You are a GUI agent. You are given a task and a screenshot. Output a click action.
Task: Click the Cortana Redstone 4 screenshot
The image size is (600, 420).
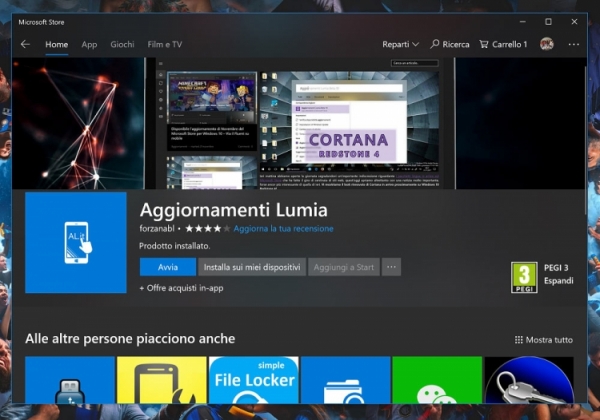349,121
